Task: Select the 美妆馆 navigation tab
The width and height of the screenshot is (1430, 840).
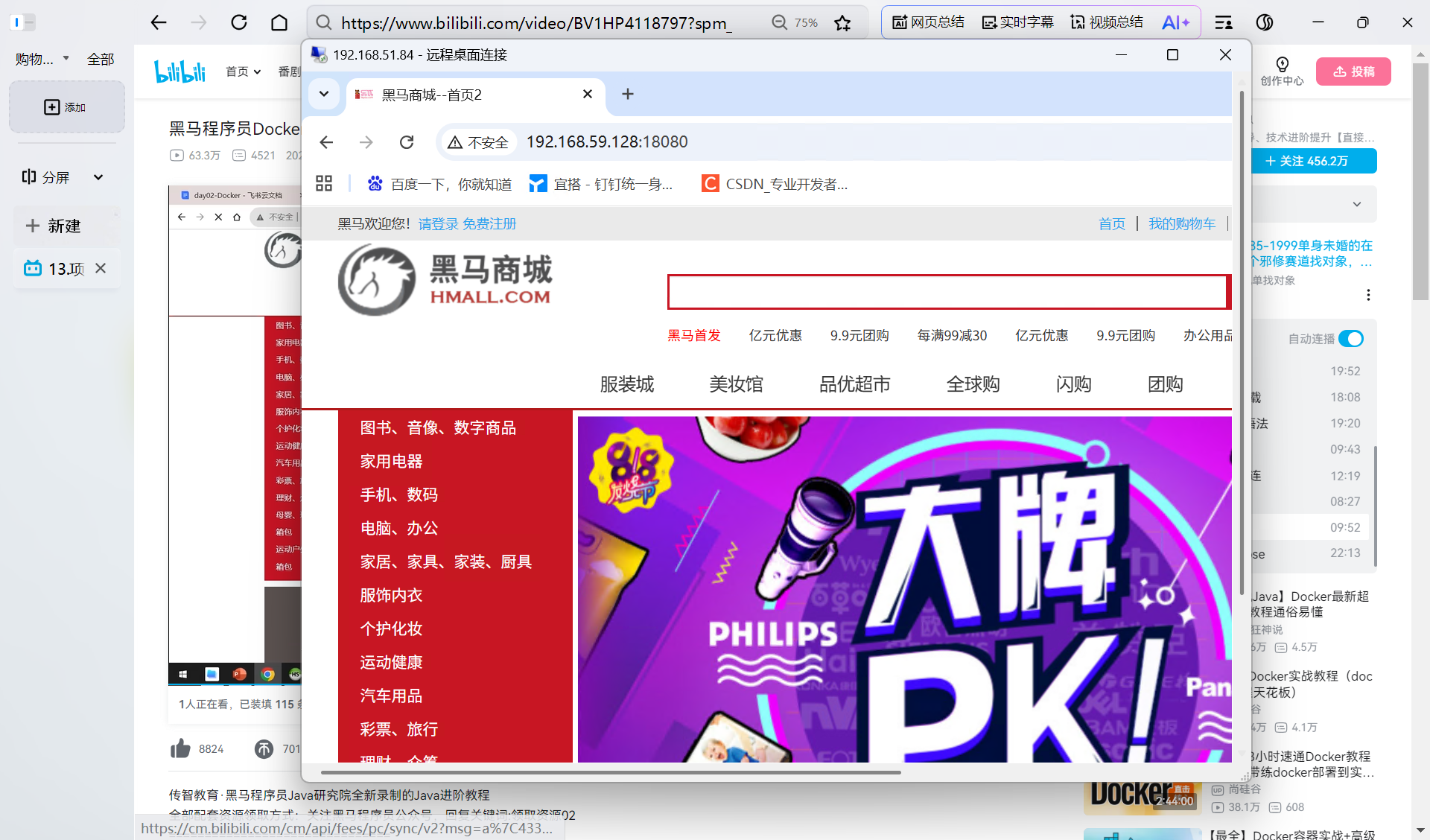Action: click(736, 384)
